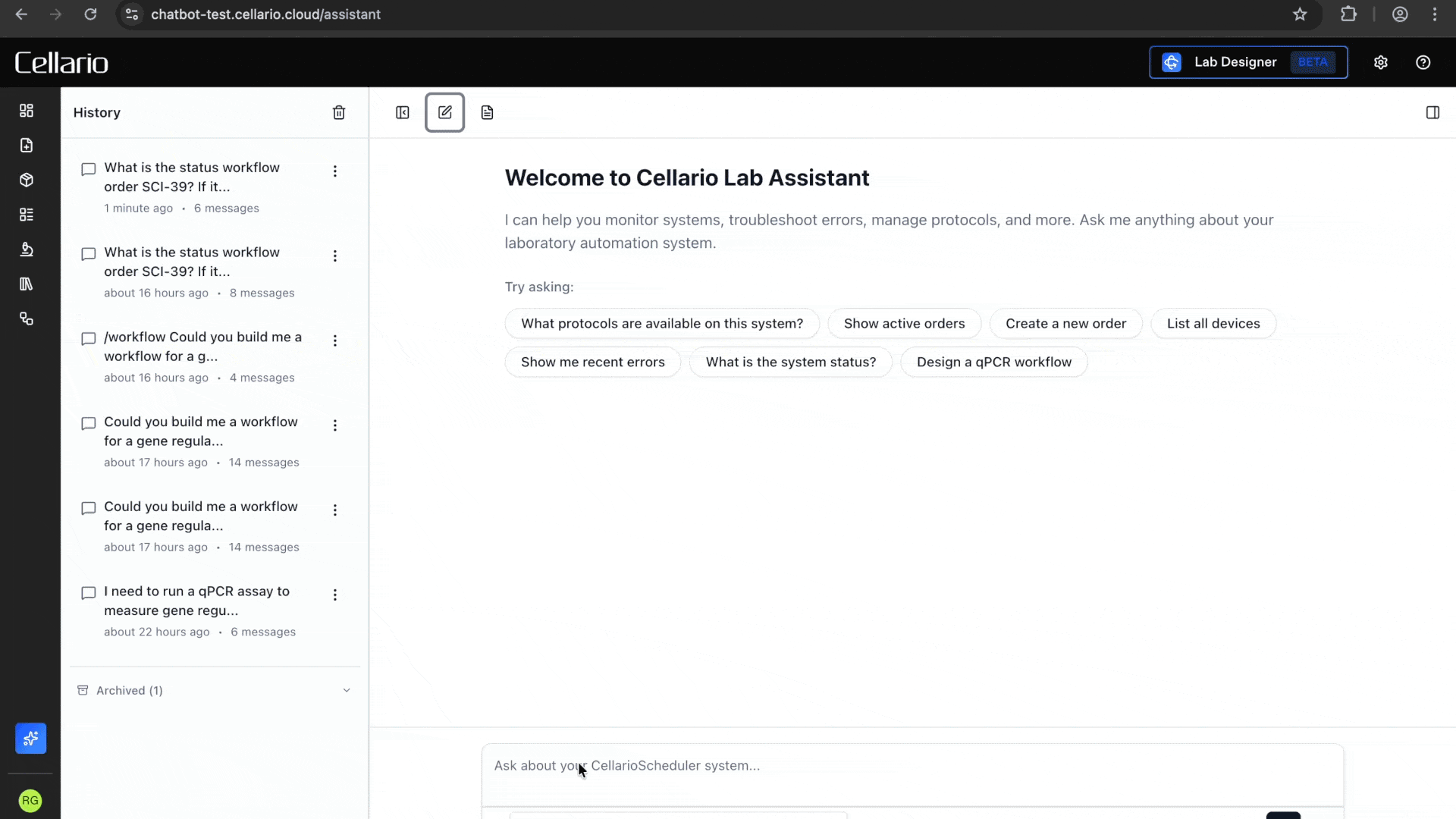The height and width of the screenshot is (819, 1456).
Task: Toggle the right side panel icon
Action: coord(1432,112)
